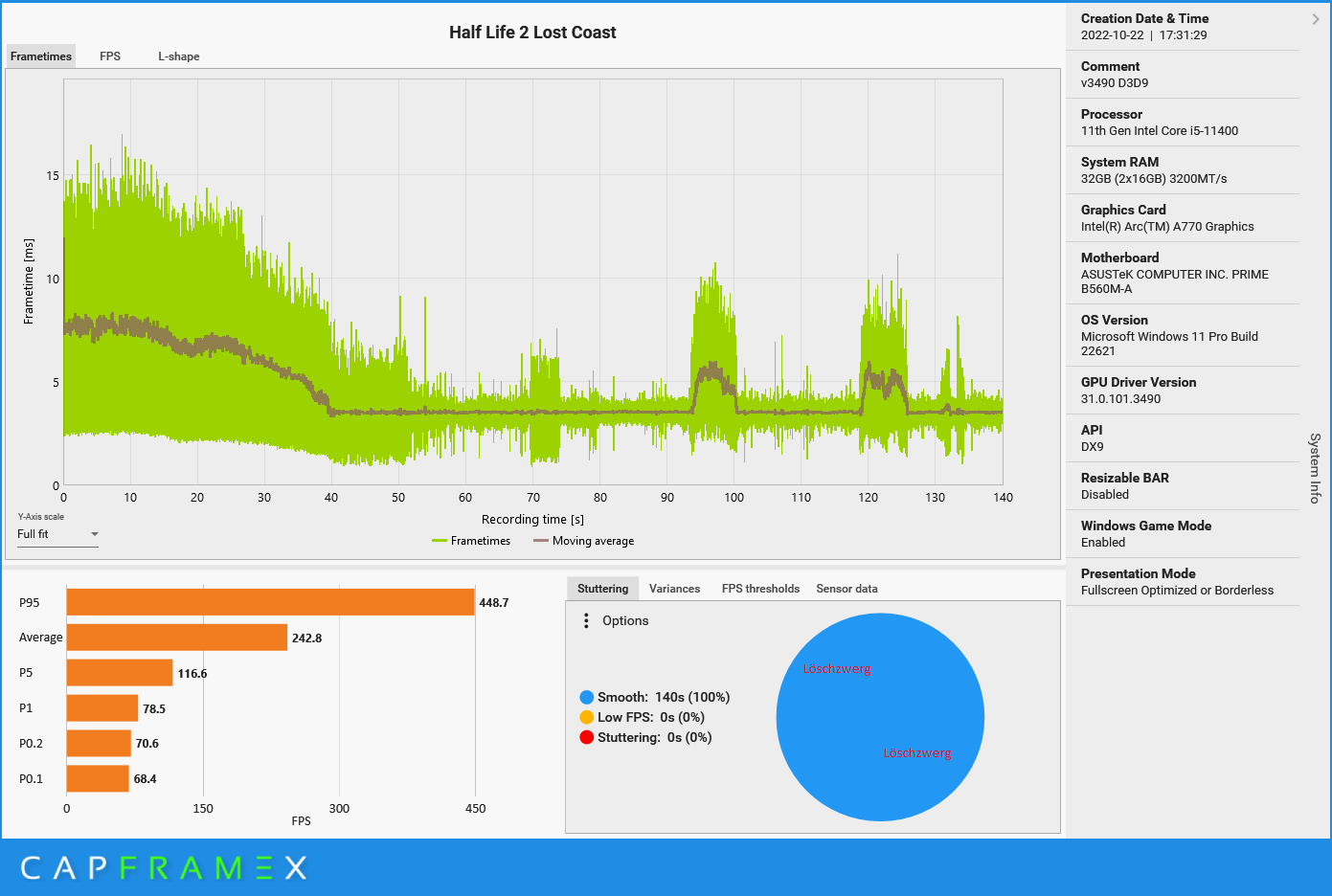
Task: Click Processor value 11th Gen Intel Core i5-11400
Action: (x=1160, y=131)
